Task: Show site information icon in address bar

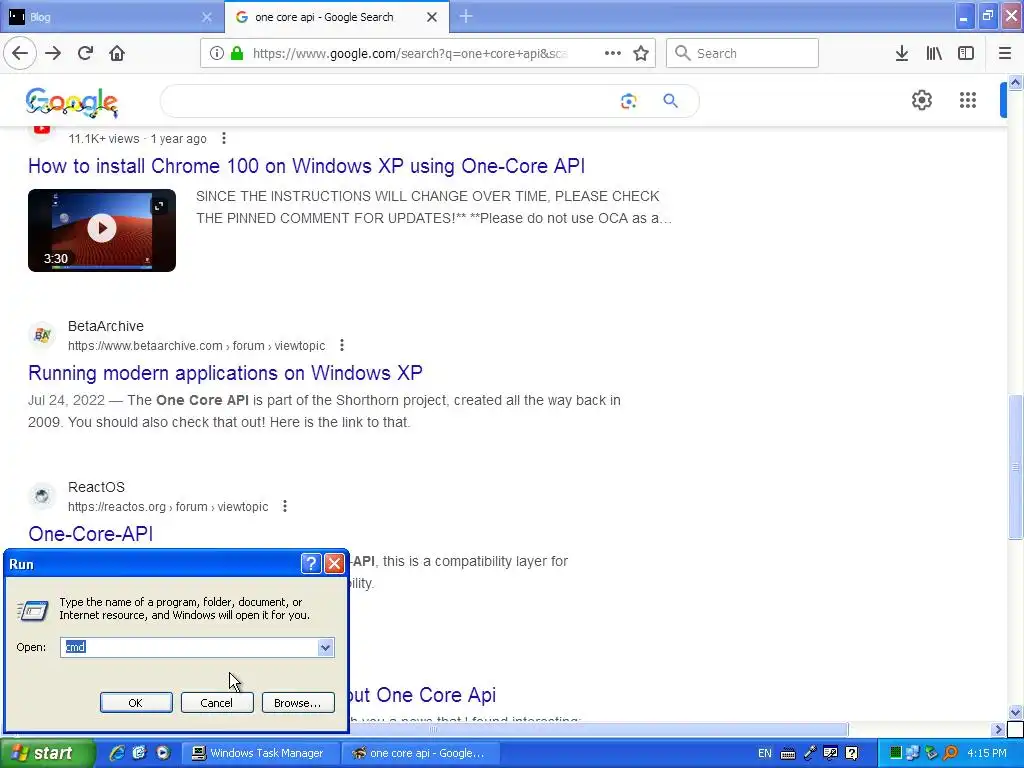Action: point(217,54)
